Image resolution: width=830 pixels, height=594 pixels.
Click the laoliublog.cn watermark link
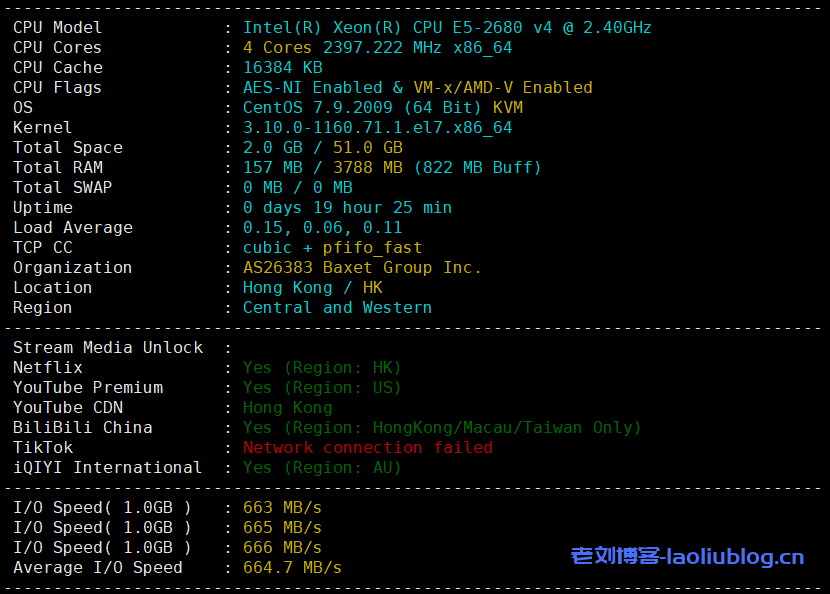point(687,557)
